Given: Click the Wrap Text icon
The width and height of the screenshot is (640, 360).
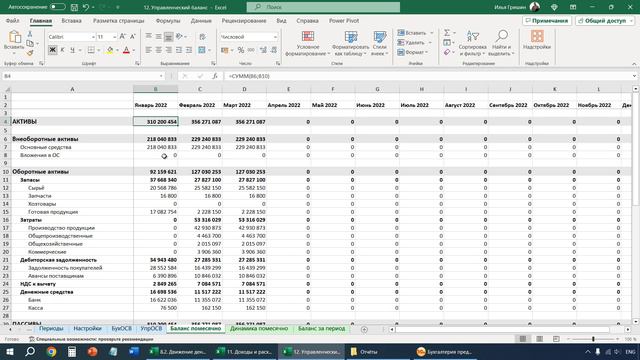Looking at the screenshot, I should [x=202, y=37].
